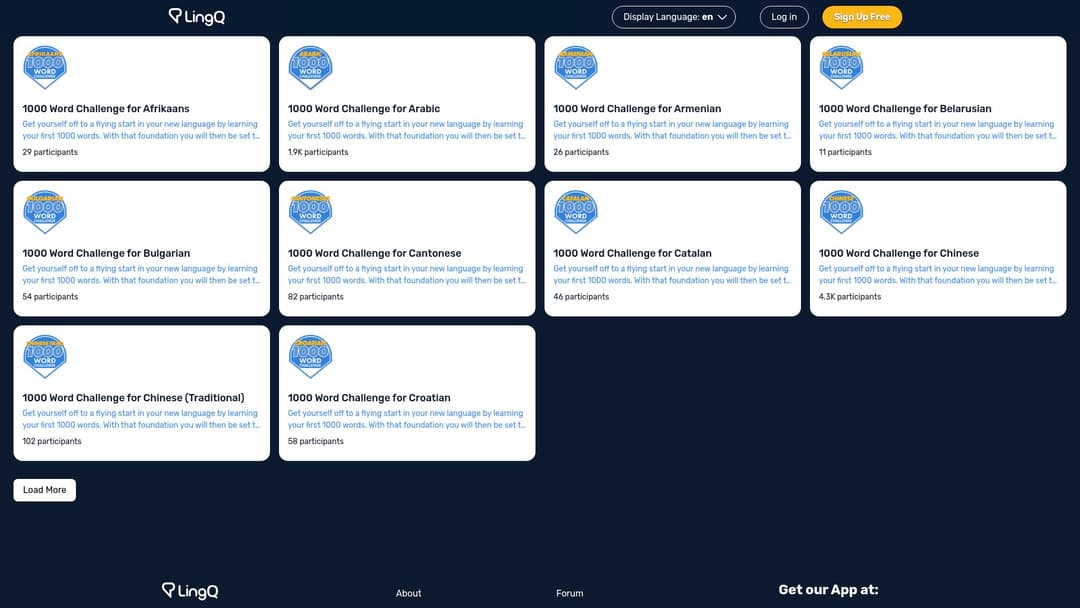1080x608 pixels.
Task: Click "1.9K participants" on the Arabic card
Action: pyautogui.click(x=318, y=152)
